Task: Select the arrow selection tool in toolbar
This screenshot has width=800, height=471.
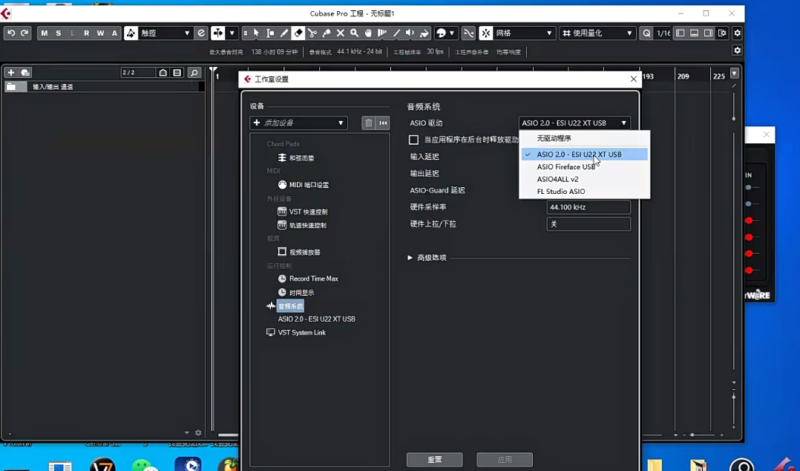Action: [256, 33]
